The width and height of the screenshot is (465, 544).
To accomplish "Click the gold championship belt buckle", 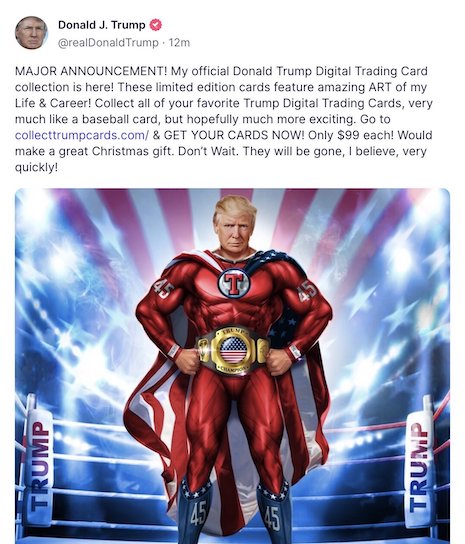I will click(x=233, y=351).
